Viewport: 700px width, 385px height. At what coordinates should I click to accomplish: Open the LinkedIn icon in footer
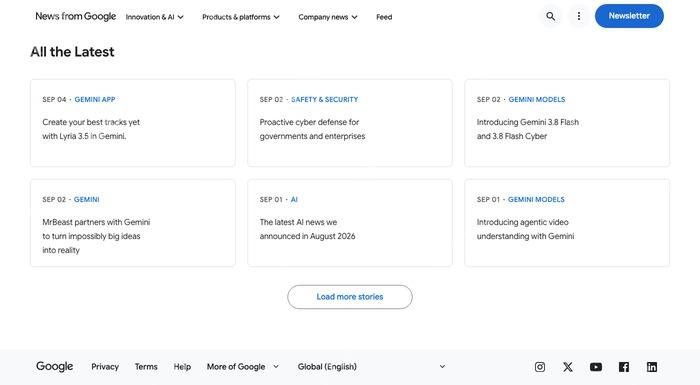[x=652, y=367]
